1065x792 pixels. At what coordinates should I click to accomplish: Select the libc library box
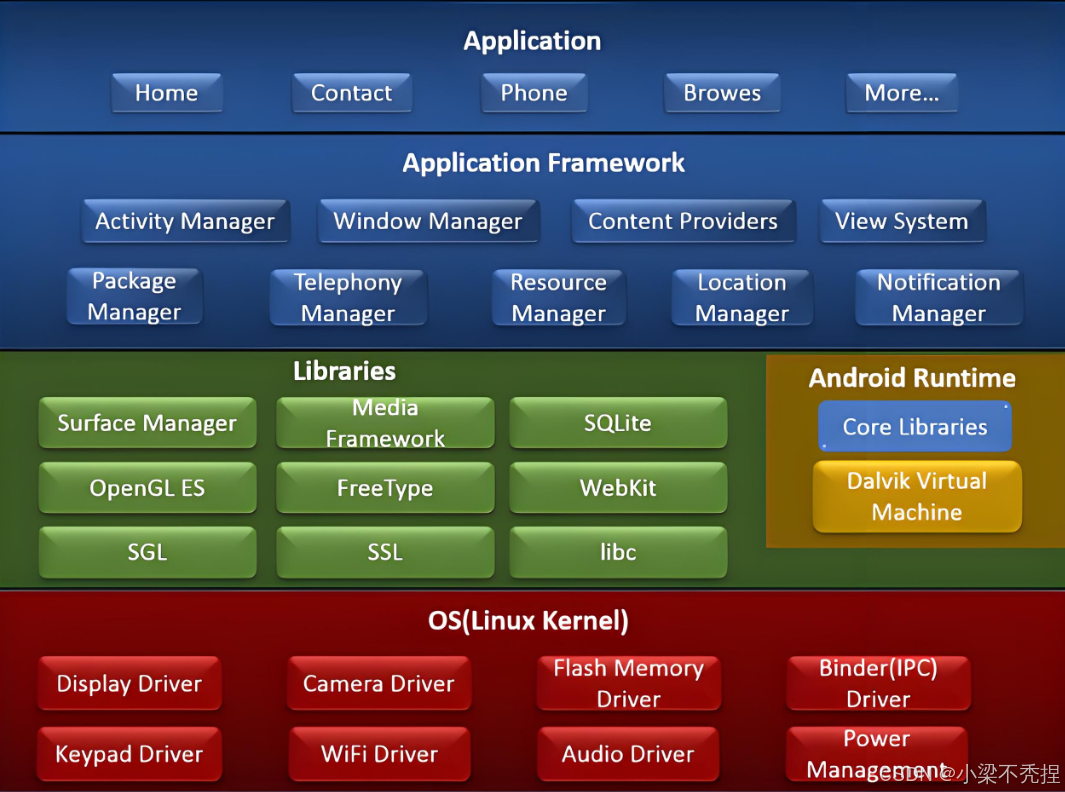click(618, 552)
